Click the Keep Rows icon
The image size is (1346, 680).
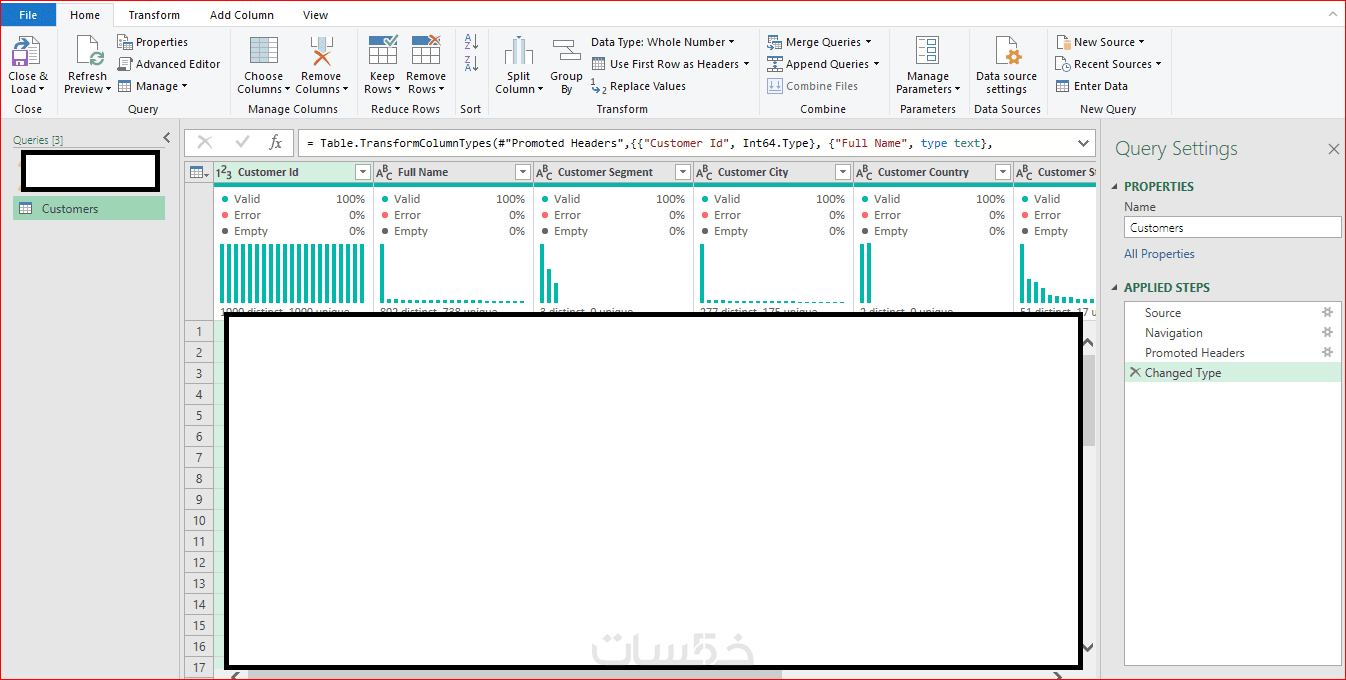click(x=383, y=52)
